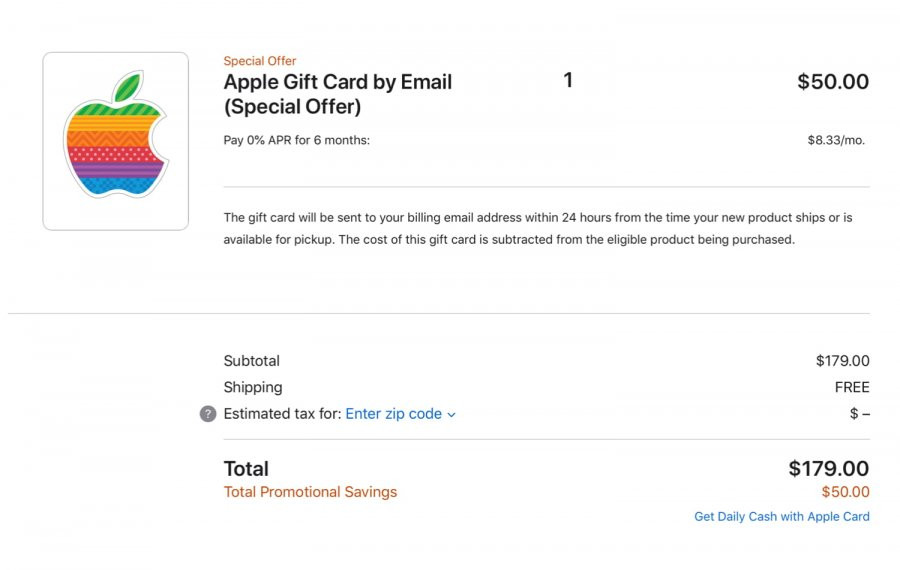Click the bold Total label
This screenshot has width=900, height=570.
(x=246, y=469)
